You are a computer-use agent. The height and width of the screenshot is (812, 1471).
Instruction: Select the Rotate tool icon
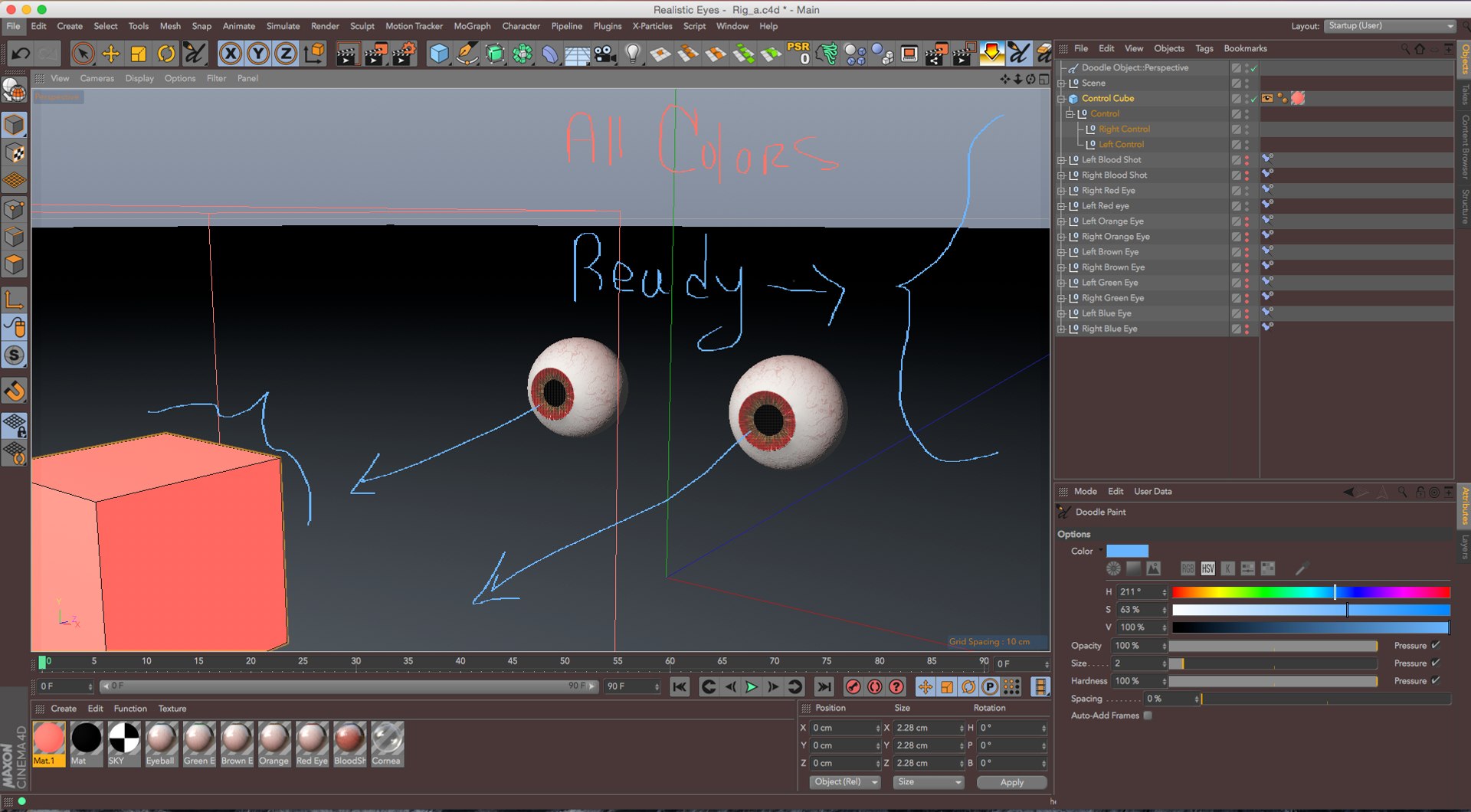[x=166, y=54]
